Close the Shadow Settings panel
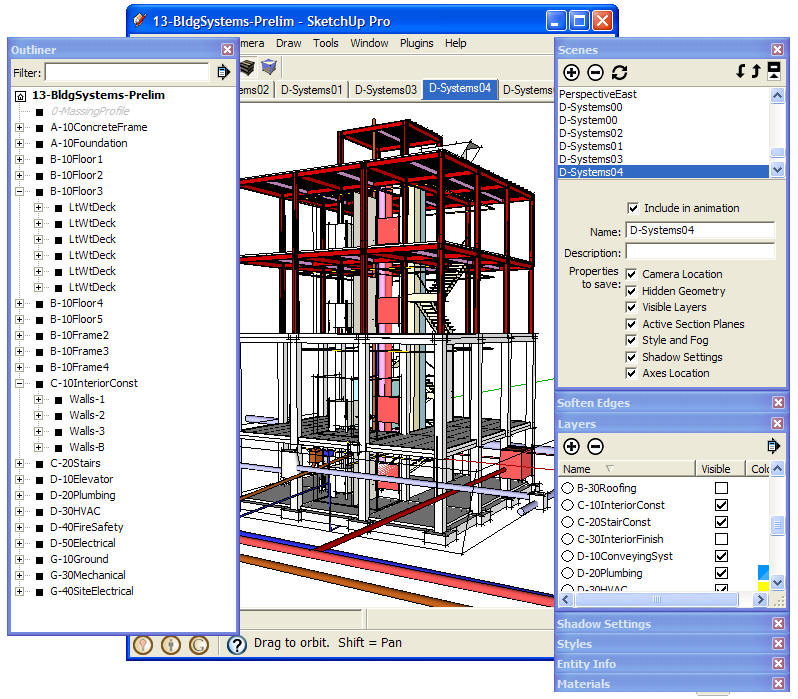Image resolution: width=798 pixels, height=699 pixels. pos(778,624)
